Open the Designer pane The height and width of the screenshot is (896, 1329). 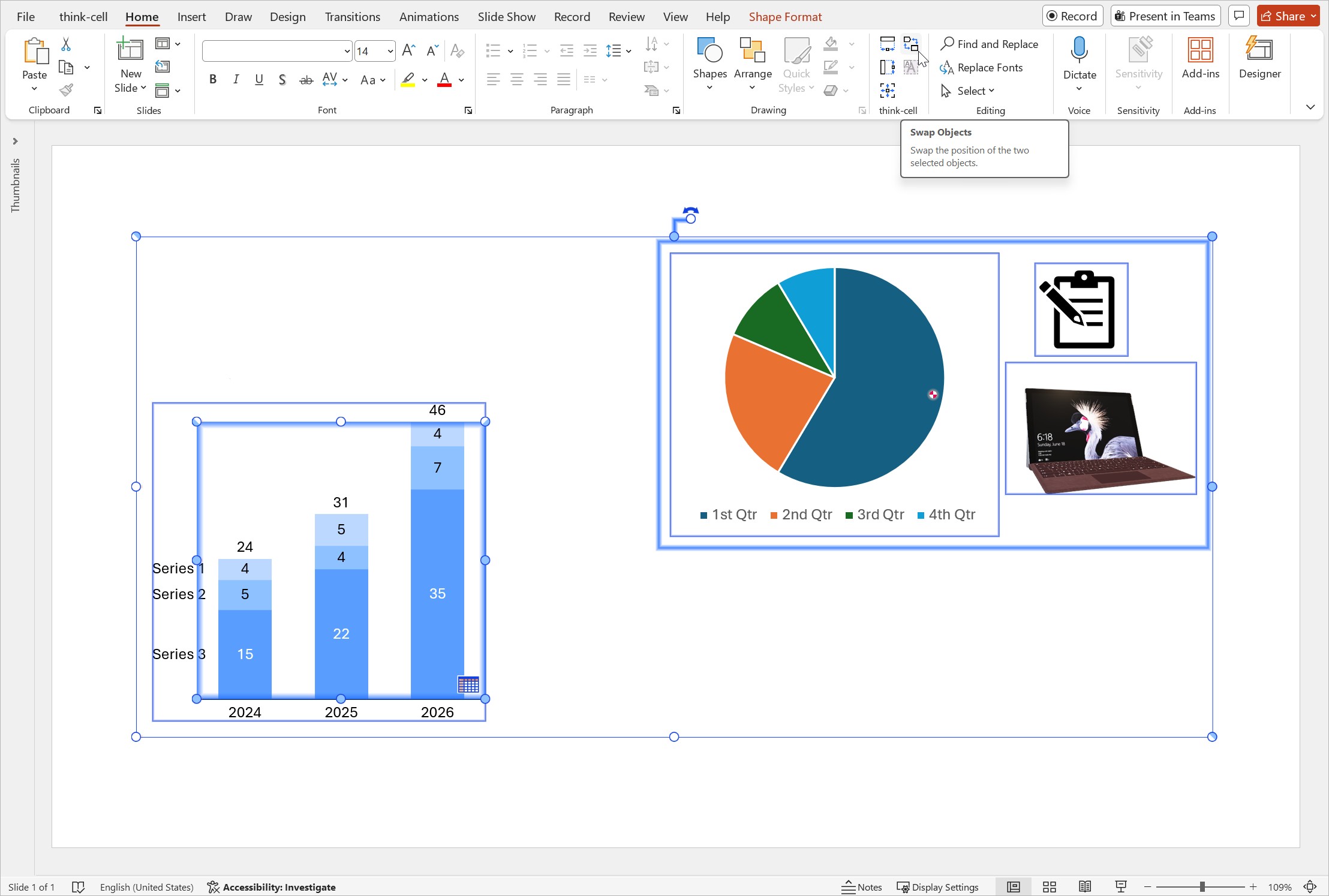point(1259,58)
